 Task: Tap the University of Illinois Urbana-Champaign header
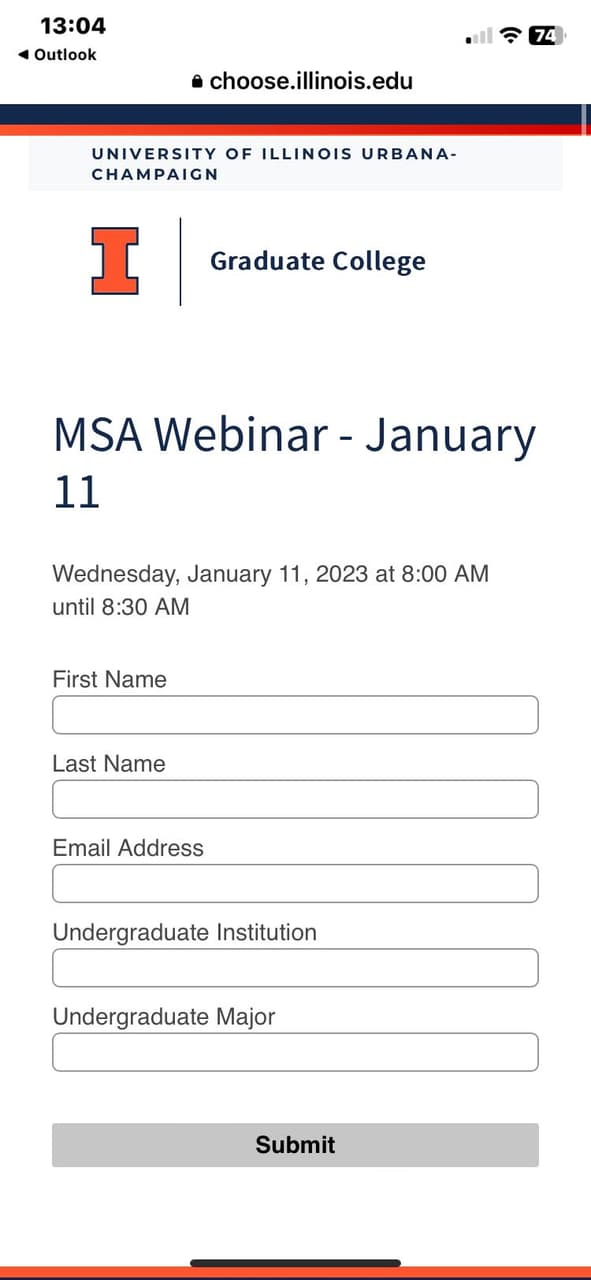[x=274, y=163]
